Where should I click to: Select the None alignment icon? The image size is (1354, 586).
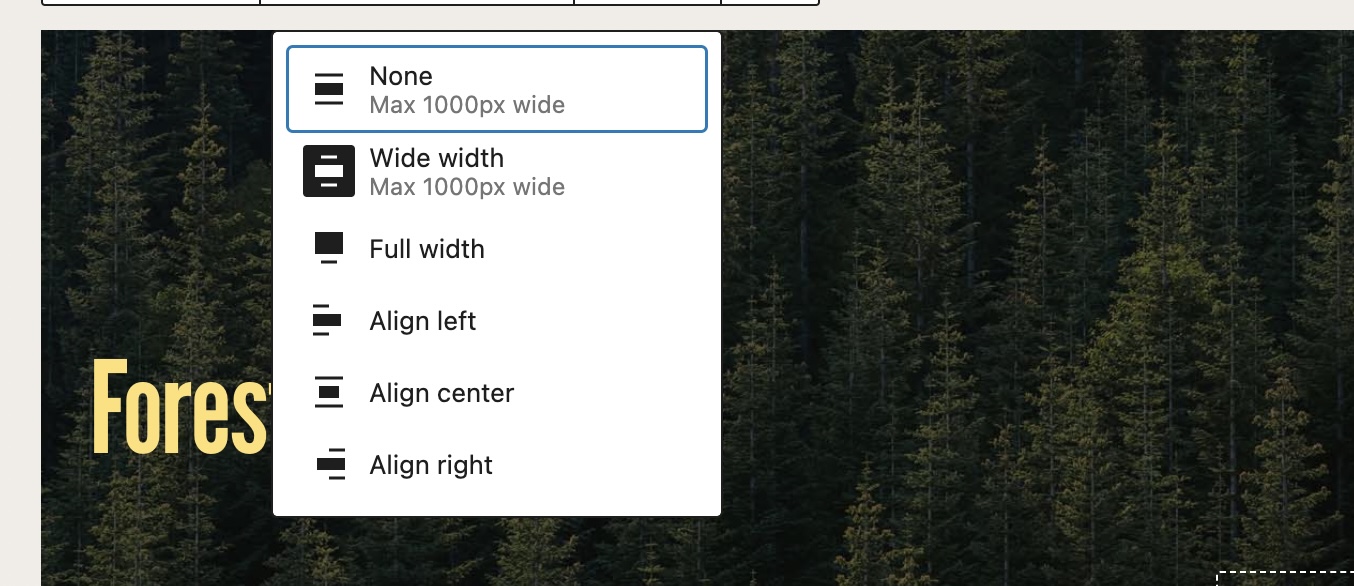[x=329, y=89]
